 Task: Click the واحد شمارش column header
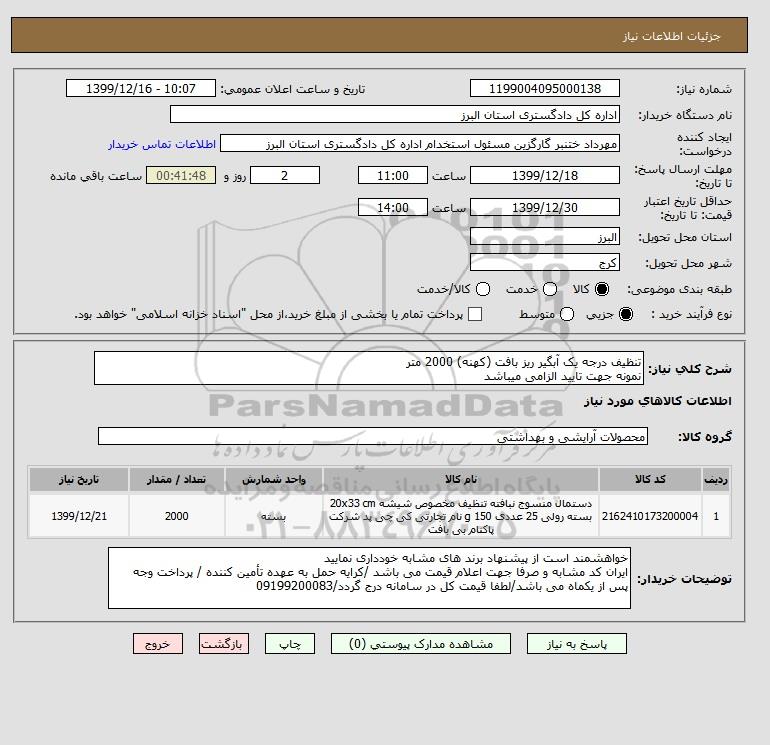click(274, 479)
